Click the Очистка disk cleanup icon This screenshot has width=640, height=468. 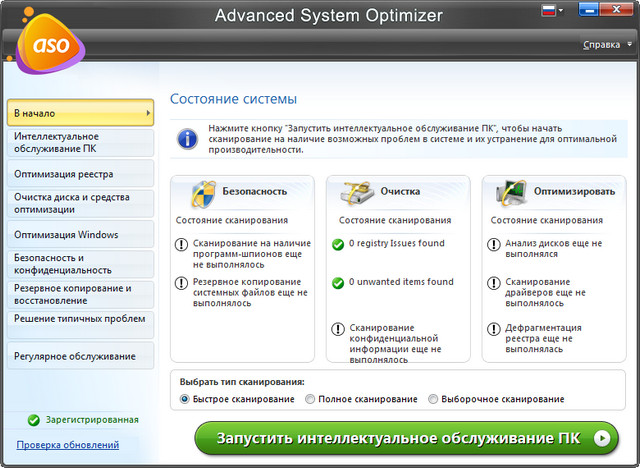point(357,191)
